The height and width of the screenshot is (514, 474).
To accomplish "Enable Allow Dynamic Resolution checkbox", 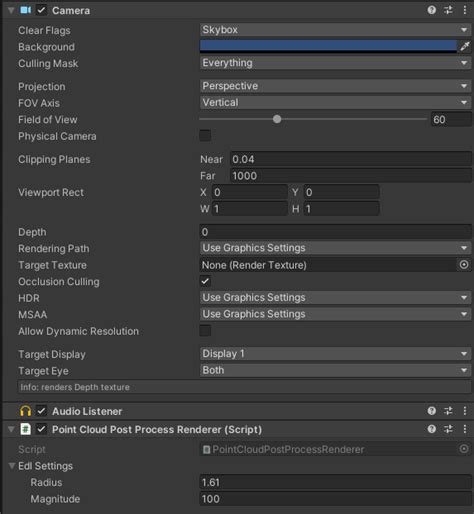I will click(x=205, y=331).
